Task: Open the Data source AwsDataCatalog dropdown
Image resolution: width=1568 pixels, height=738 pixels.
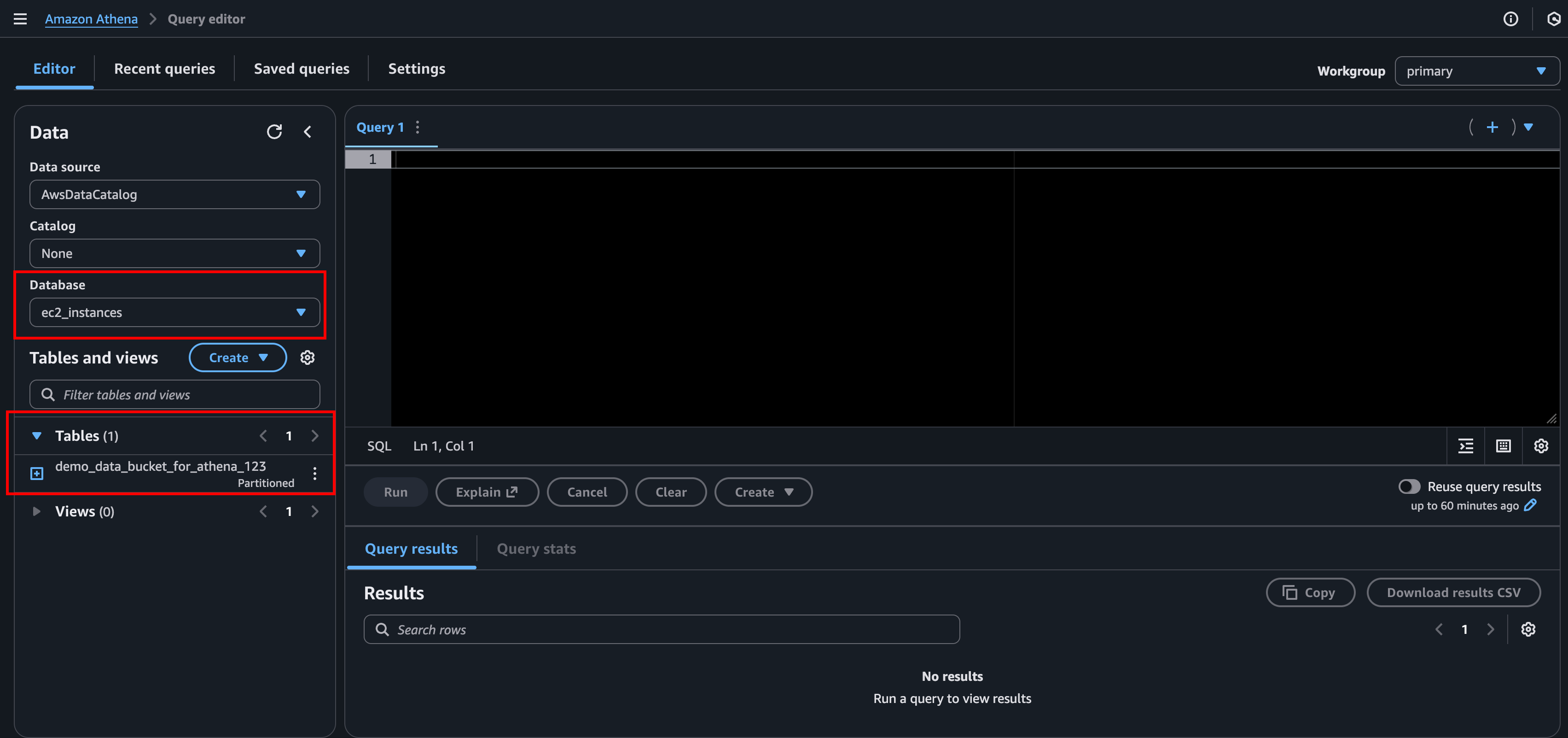Action: click(x=174, y=194)
